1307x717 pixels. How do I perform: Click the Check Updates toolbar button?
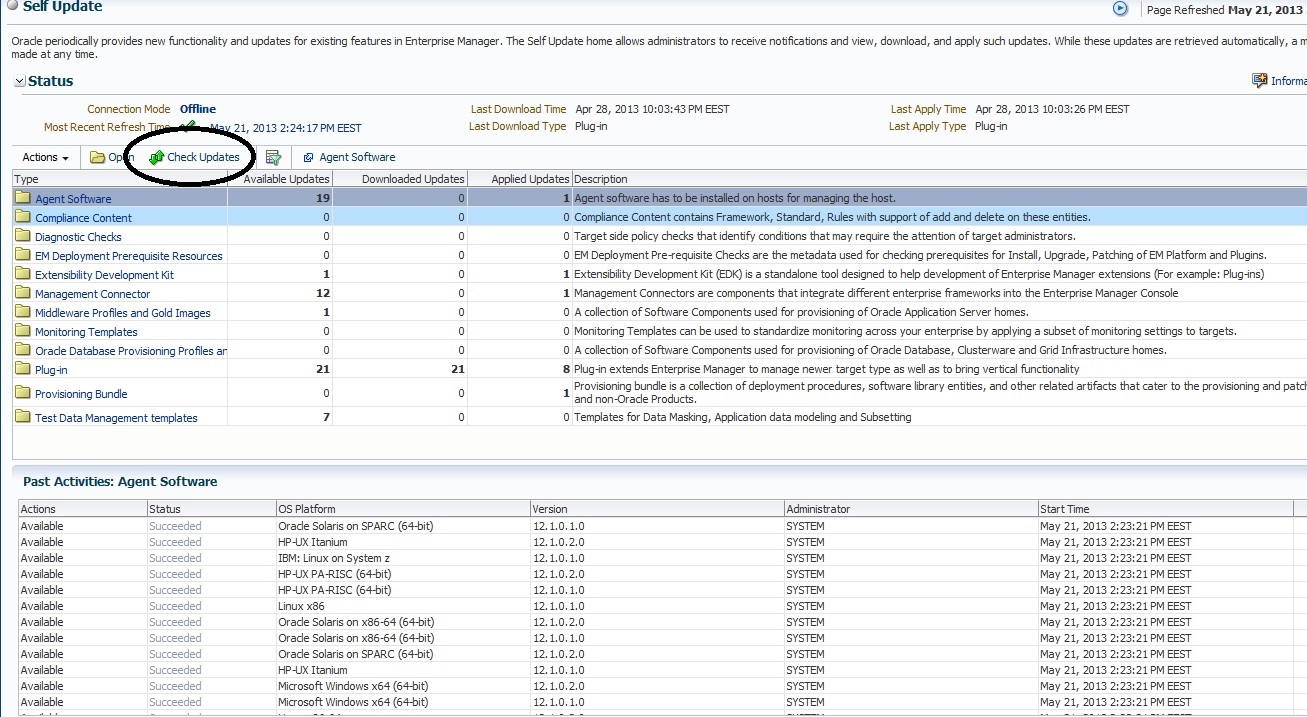point(195,157)
